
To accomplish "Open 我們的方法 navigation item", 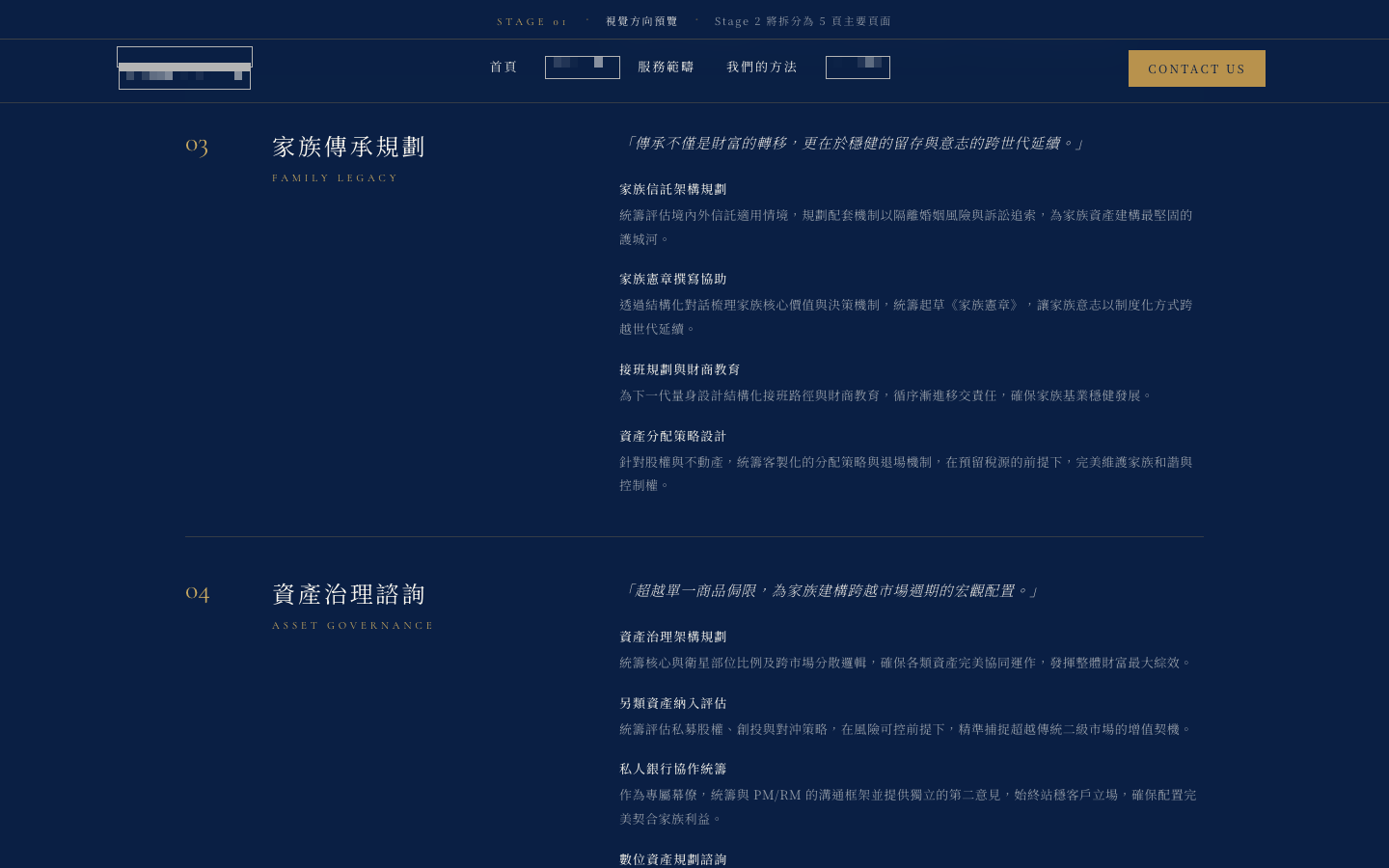I will (762, 67).
